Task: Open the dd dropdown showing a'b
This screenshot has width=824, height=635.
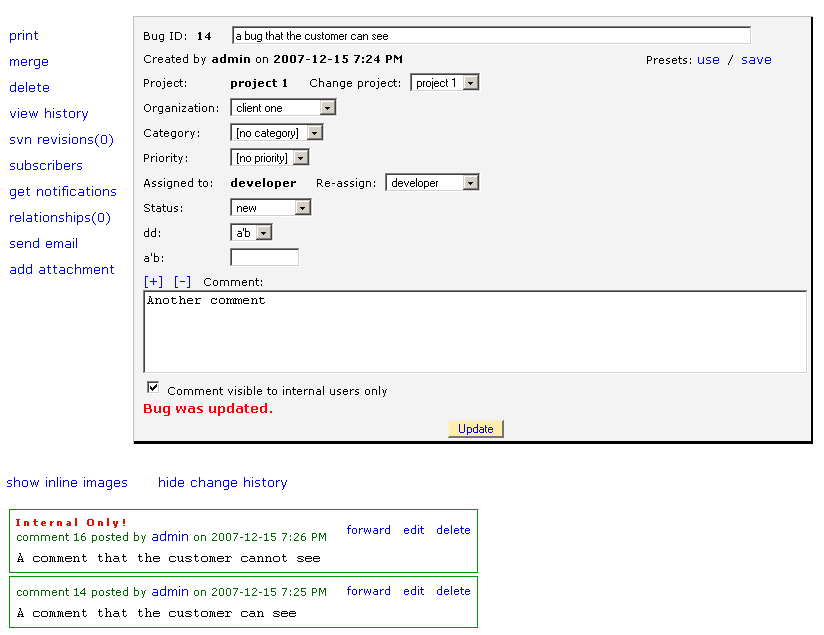Action: click(251, 232)
